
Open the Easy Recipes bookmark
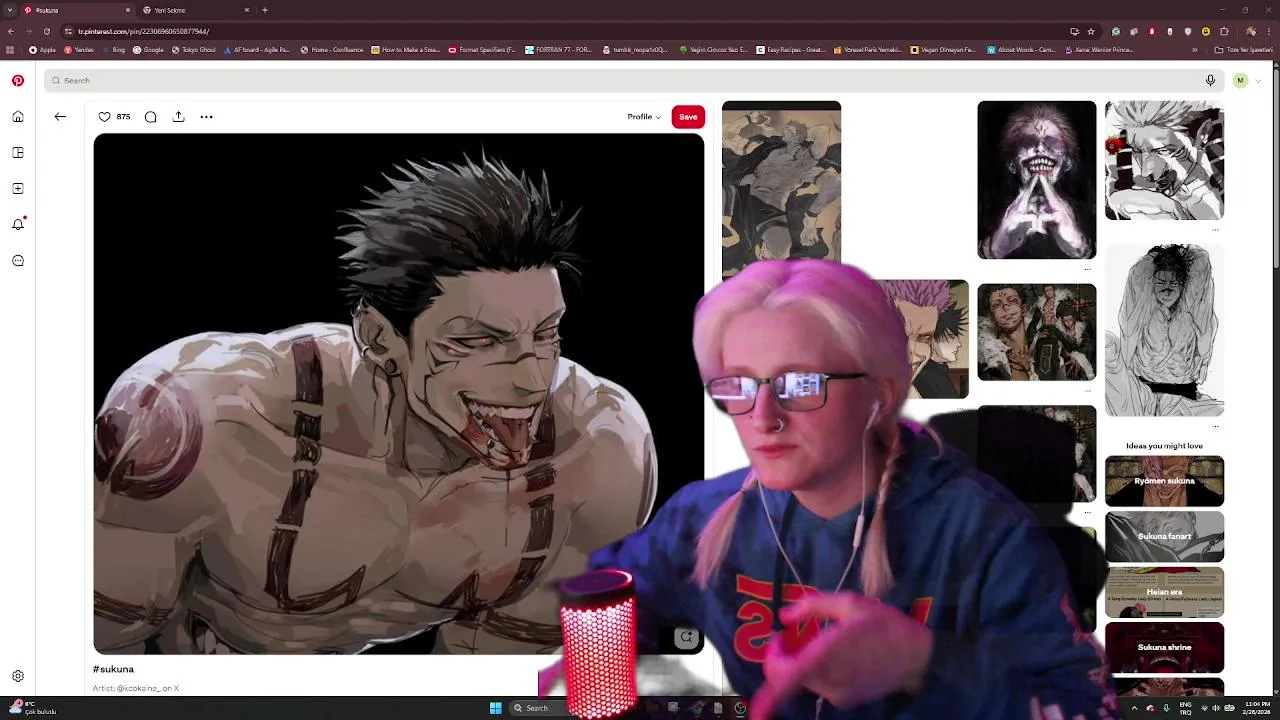point(791,50)
